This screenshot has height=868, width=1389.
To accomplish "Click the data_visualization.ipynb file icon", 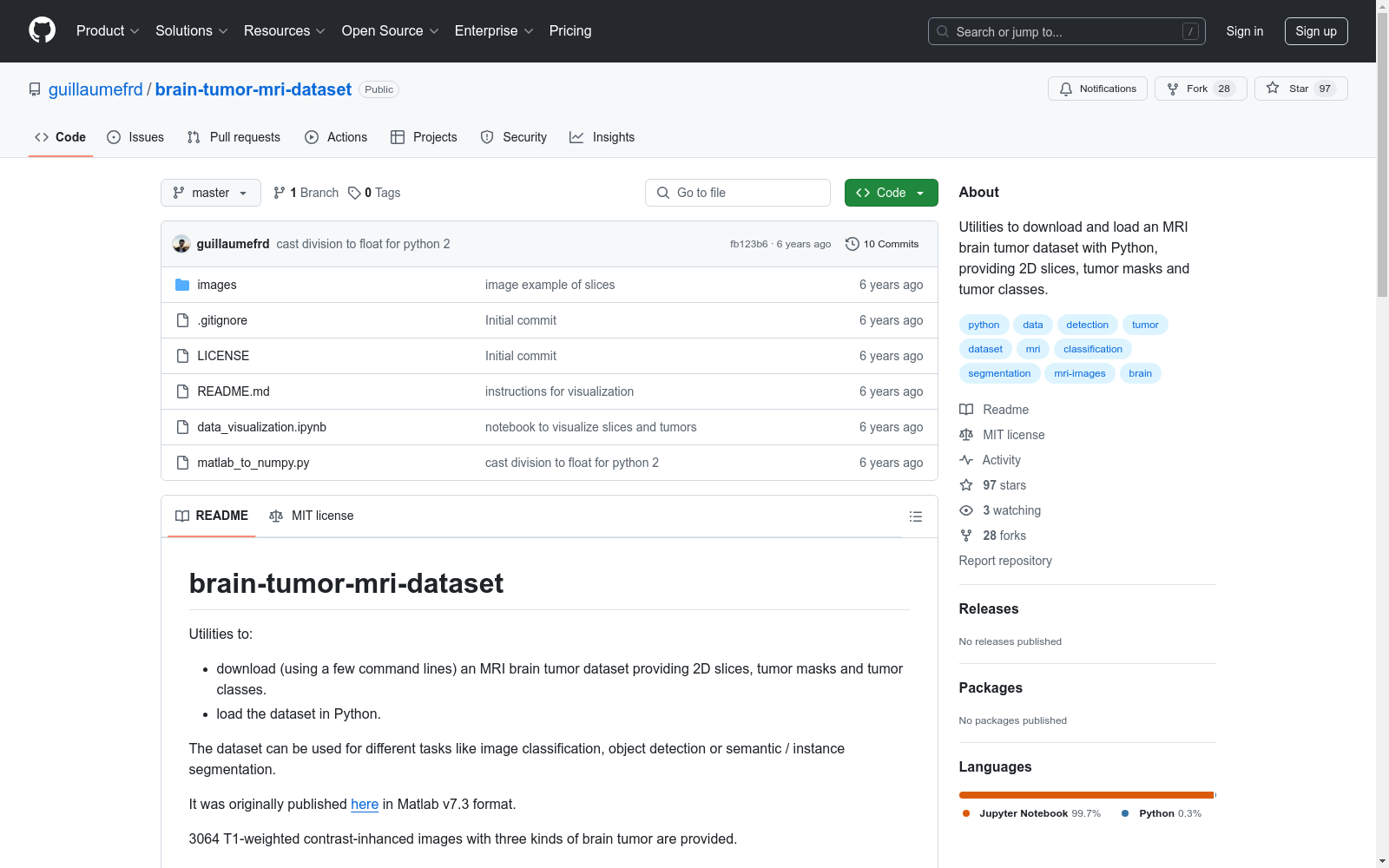I will pos(182,427).
